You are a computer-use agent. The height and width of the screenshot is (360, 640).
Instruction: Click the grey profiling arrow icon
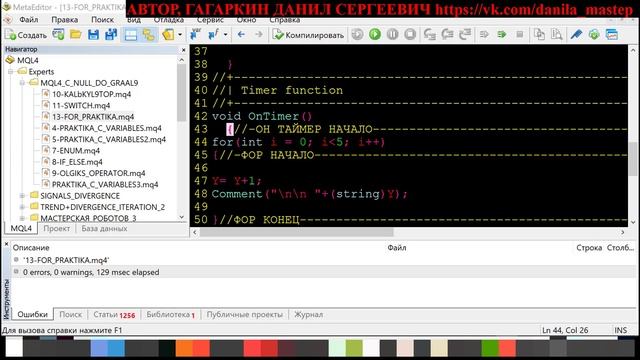coord(484,35)
